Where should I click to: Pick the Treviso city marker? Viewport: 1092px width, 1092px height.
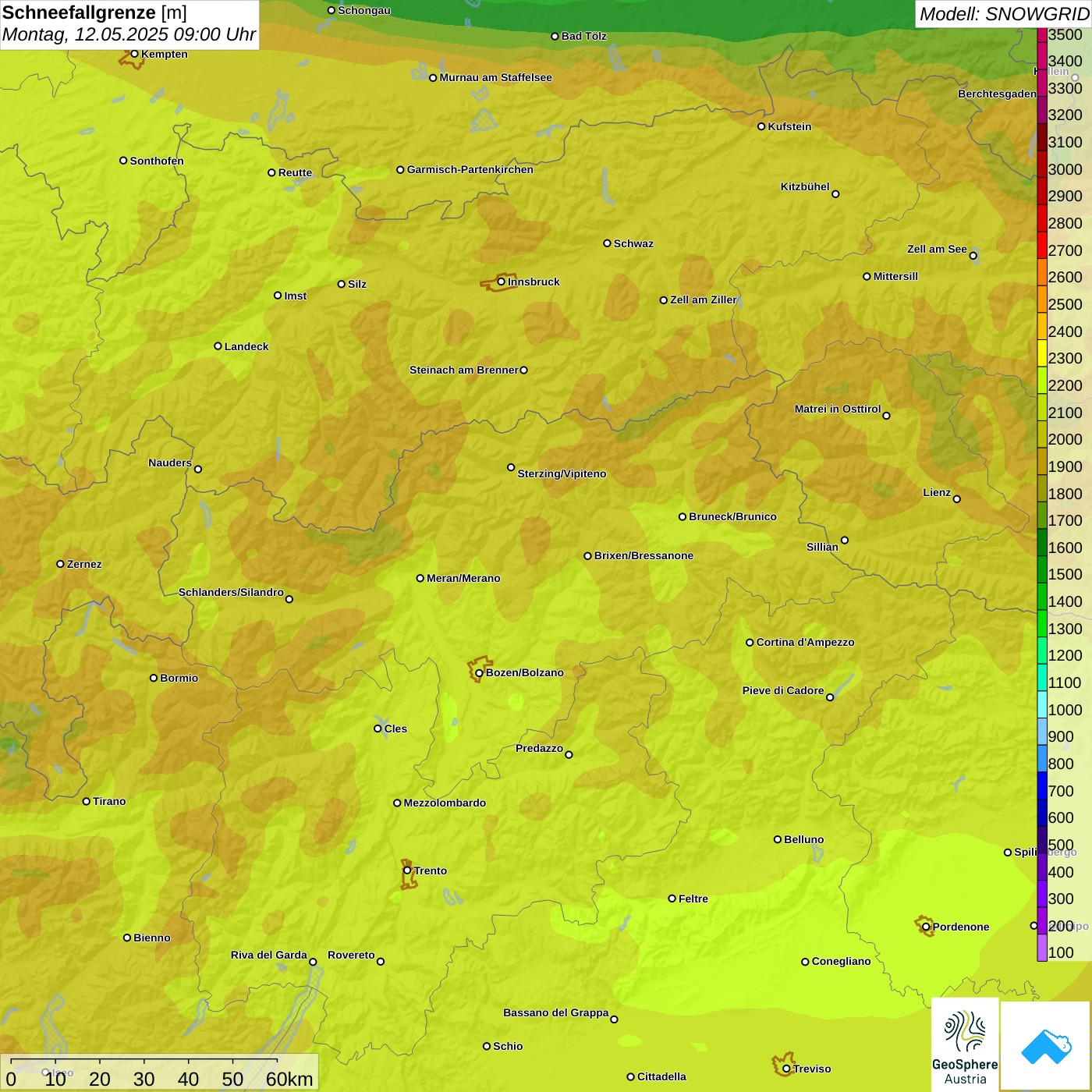click(786, 1069)
